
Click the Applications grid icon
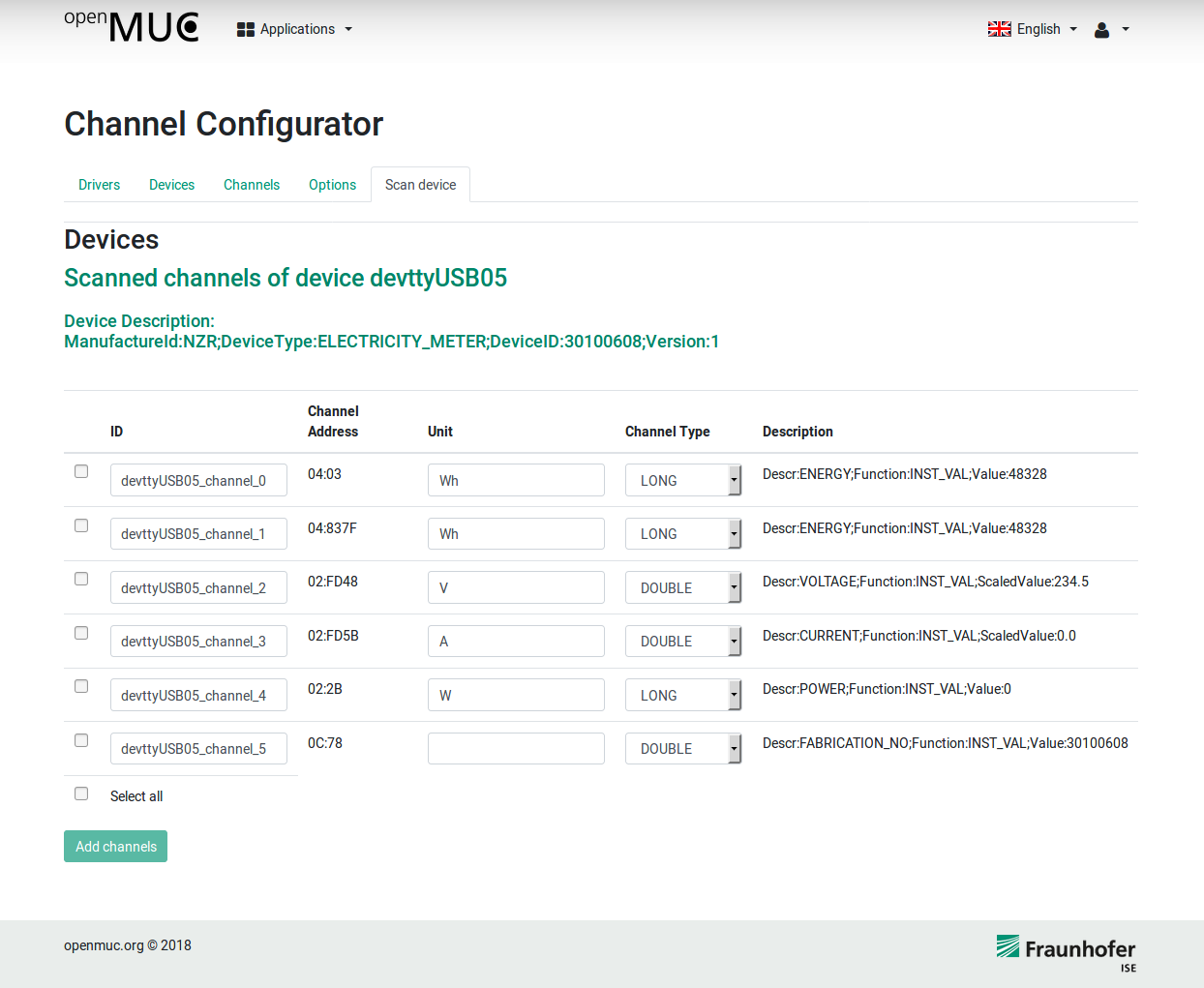point(245,30)
